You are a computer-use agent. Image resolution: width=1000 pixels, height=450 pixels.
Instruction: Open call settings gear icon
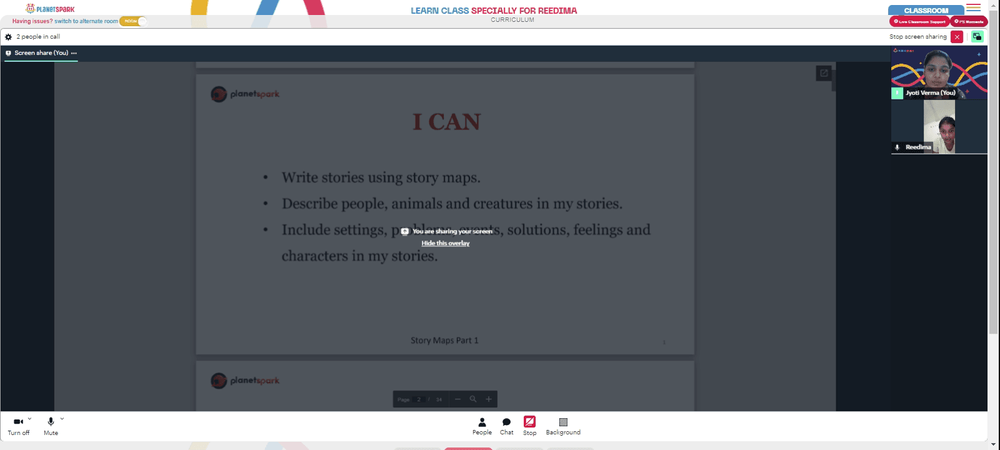(8, 37)
